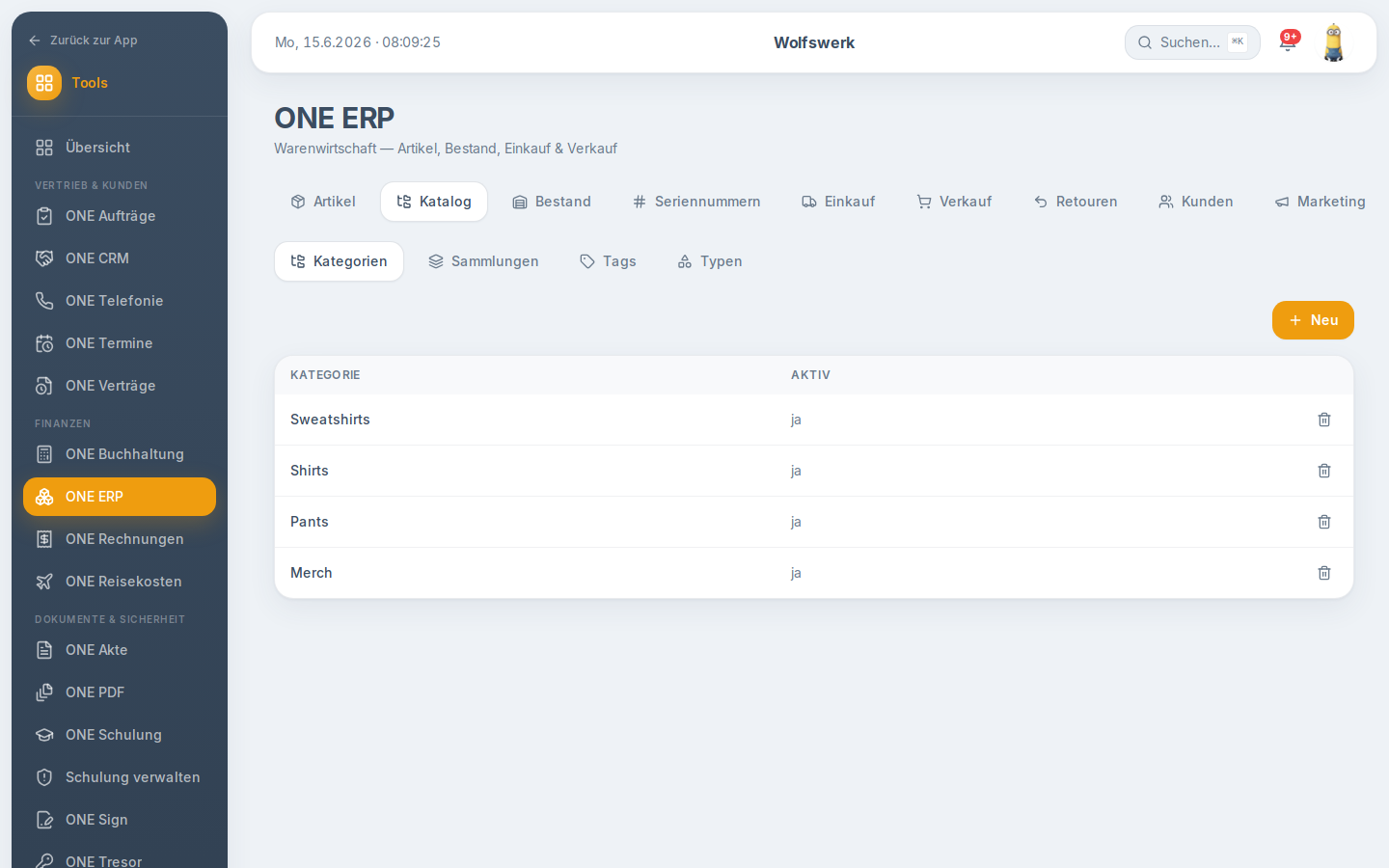Click the ONE Tresor key icon
The width and height of the screenshot is (1389, 868).
click(44, 861)
